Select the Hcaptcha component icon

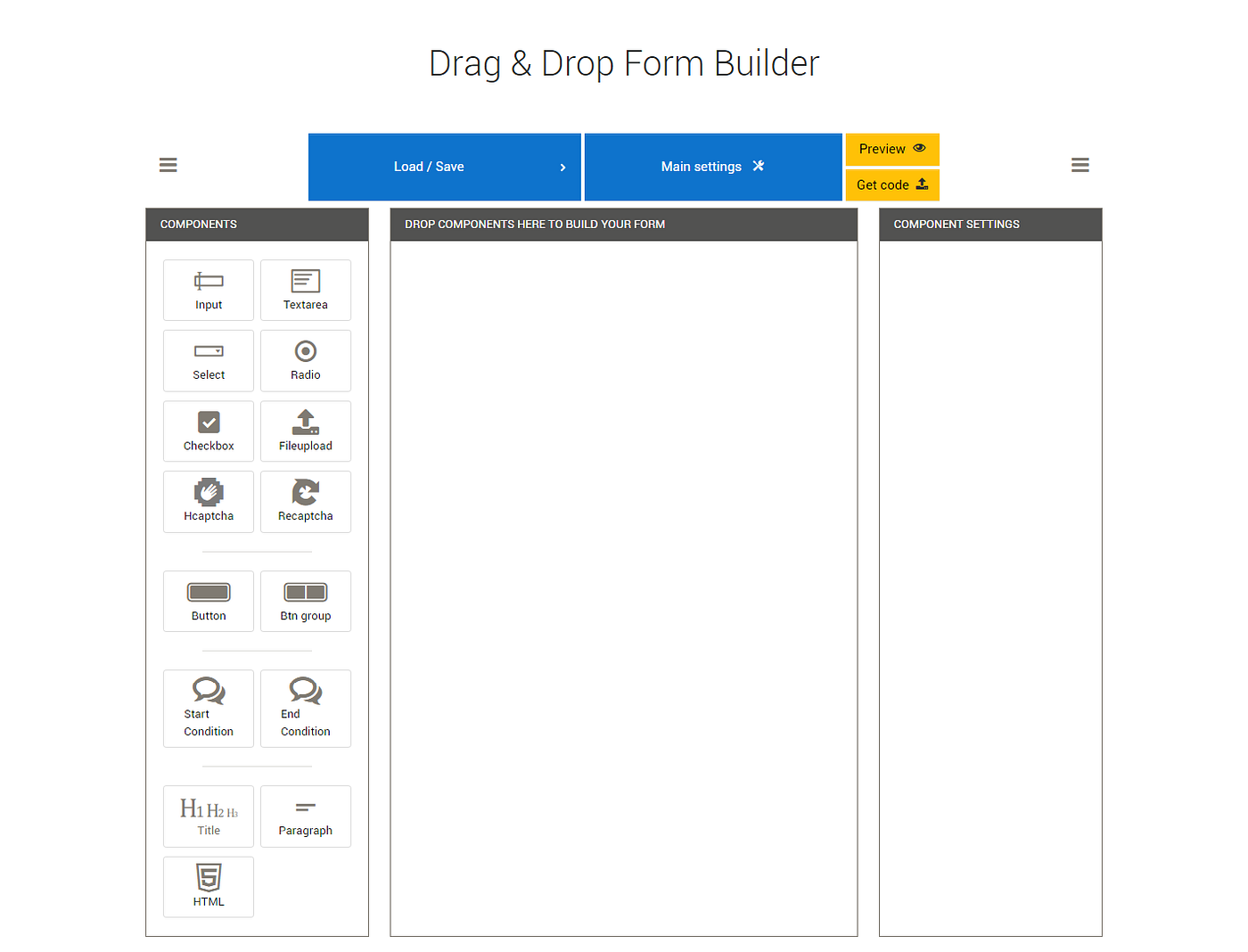pos(208,501)
